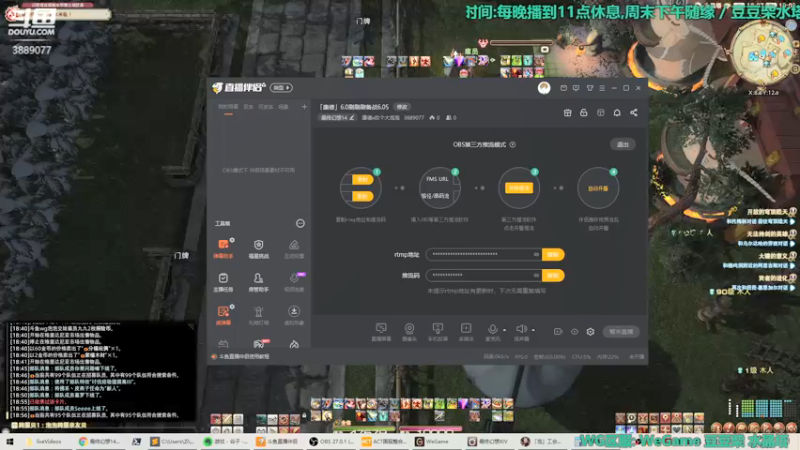The width and height of the screenshot is (800, 450).
Task: Open the hamburger main menu in title bar
Action: (x=602, y=88)
